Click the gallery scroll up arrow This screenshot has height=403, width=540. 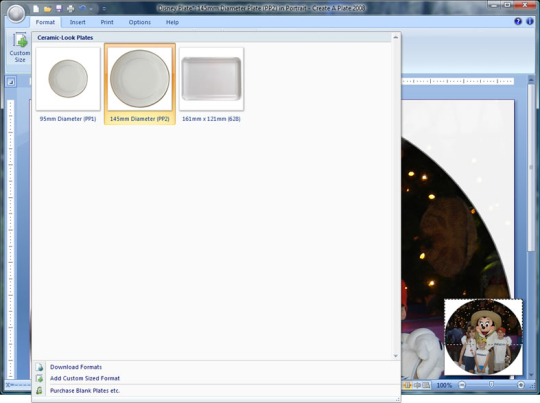[395, 37]
